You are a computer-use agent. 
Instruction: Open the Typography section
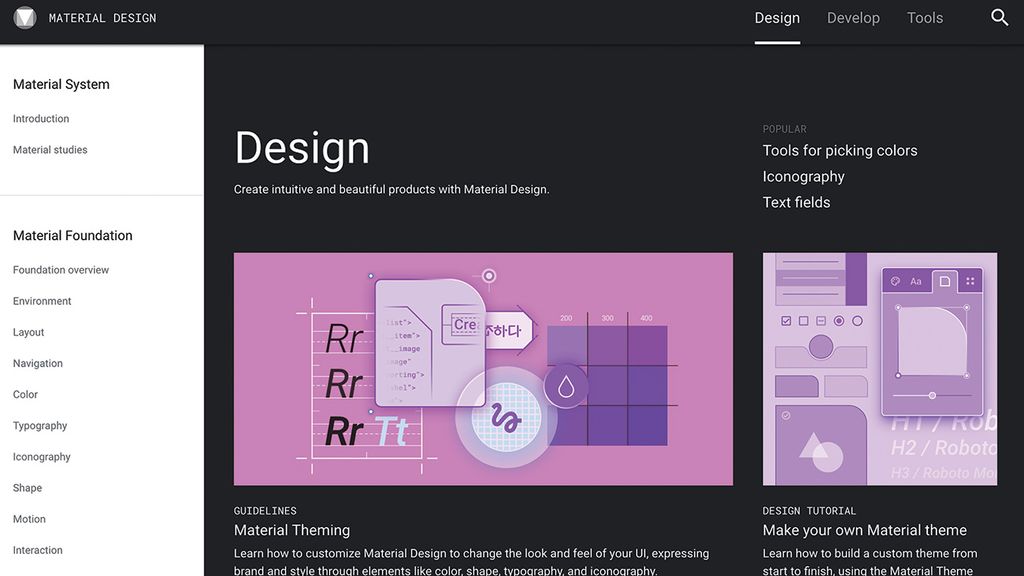[x=39, y=425]
